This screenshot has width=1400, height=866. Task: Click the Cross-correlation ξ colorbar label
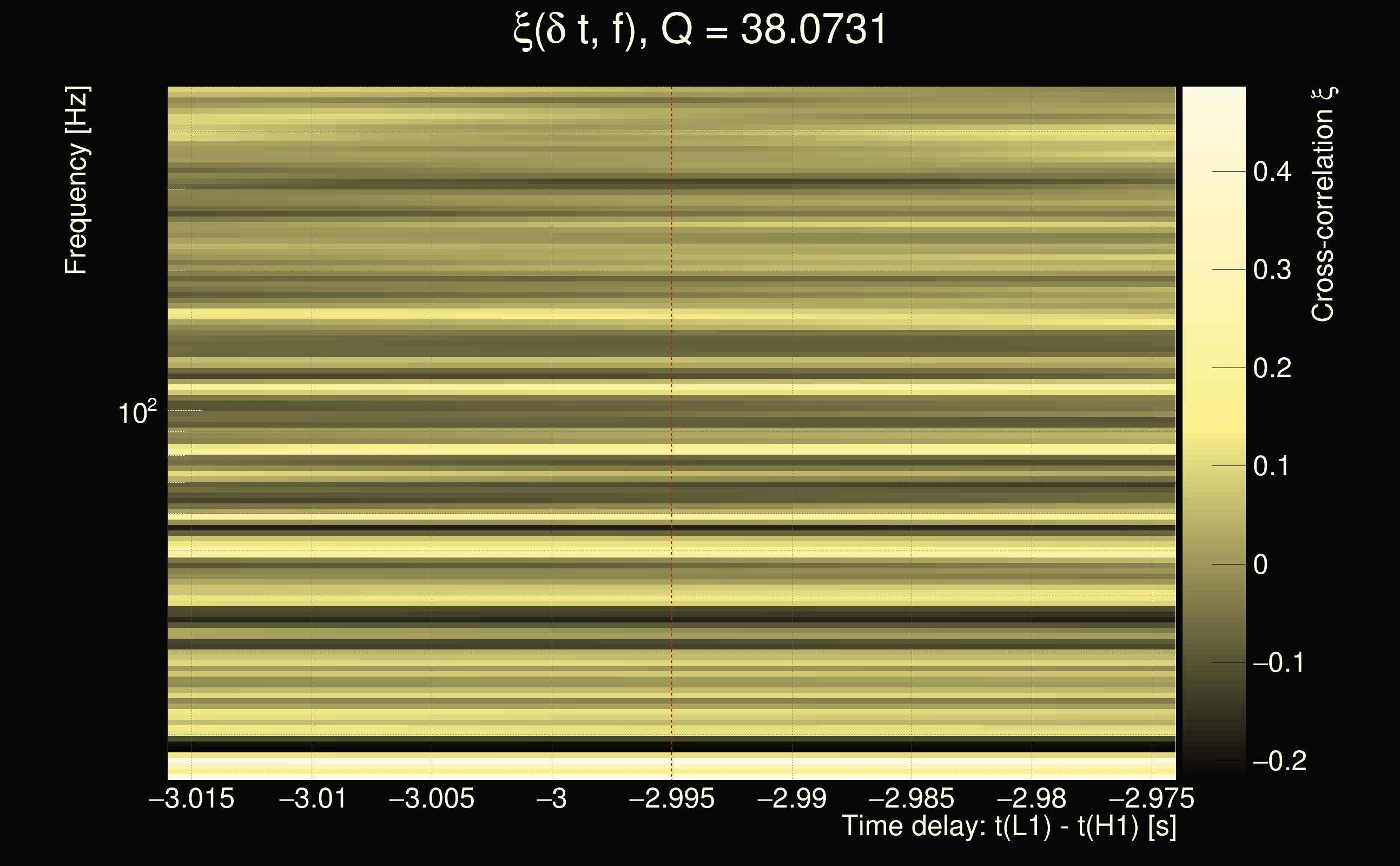(x=1322, y=204)
